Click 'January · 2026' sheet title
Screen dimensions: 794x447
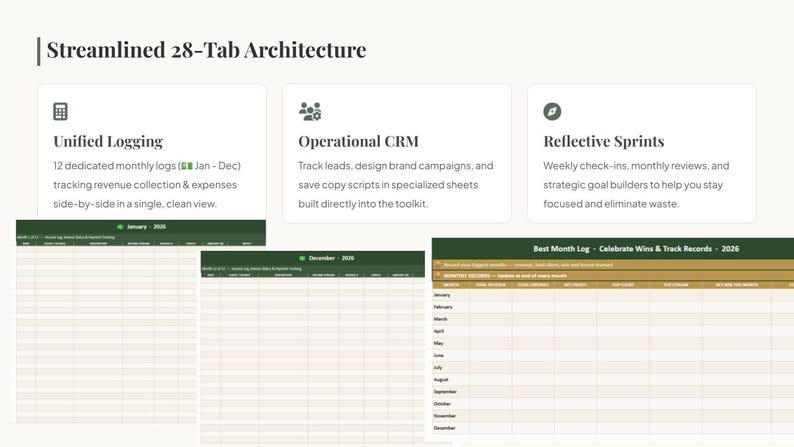[146, 227]
